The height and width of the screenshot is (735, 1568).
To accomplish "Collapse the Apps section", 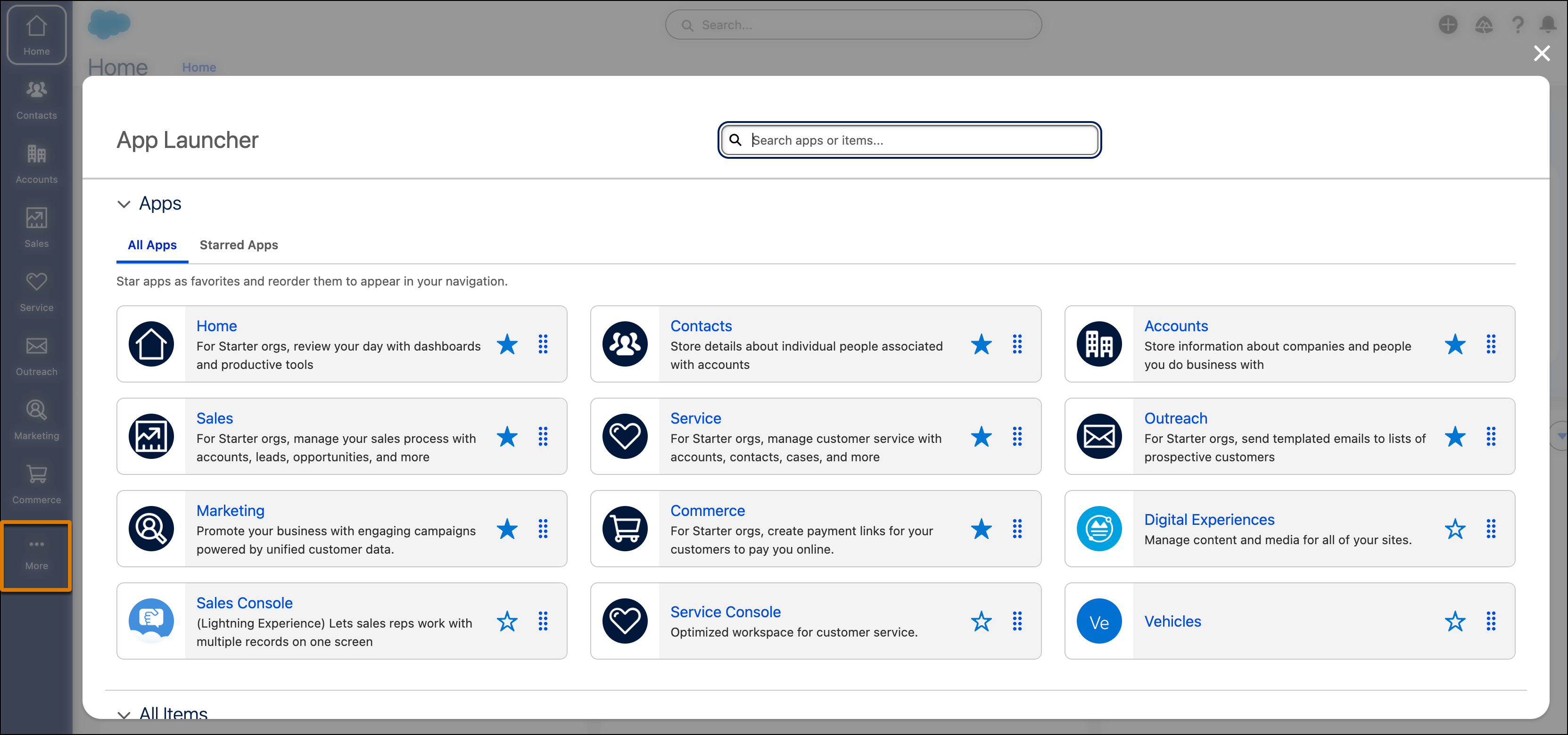I will pyautogui.click(x=124, y=204).
